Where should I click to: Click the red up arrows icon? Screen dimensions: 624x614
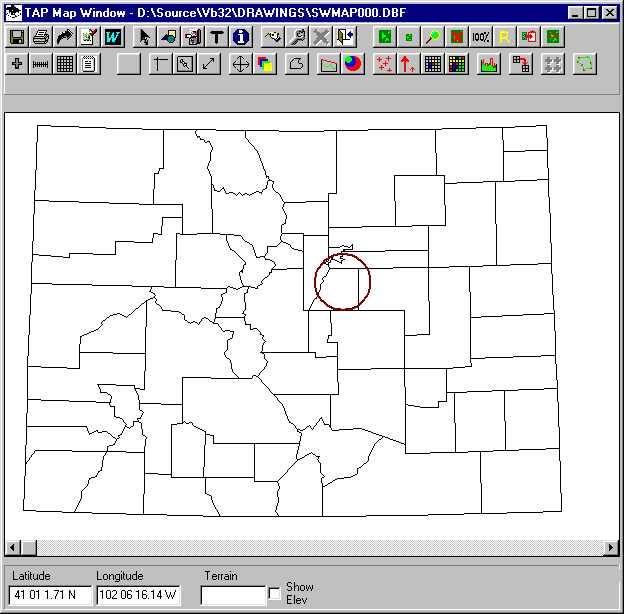409,64
